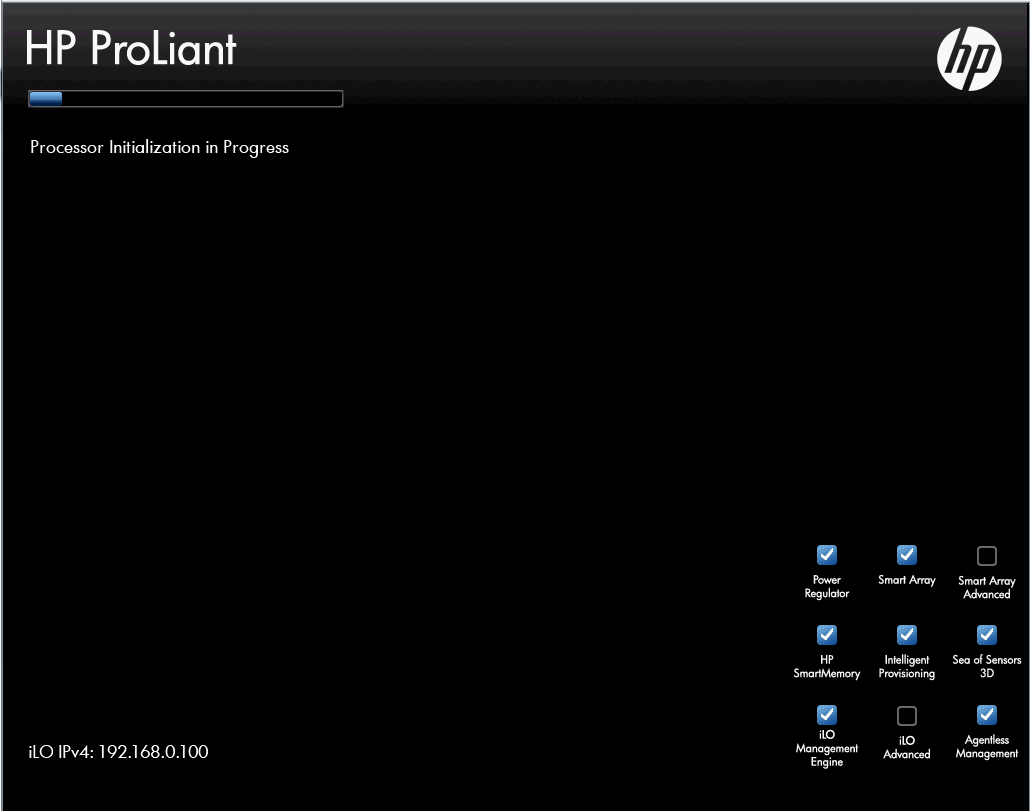
Task: Click the iLO Management Engine label
Action: (826, 749)
